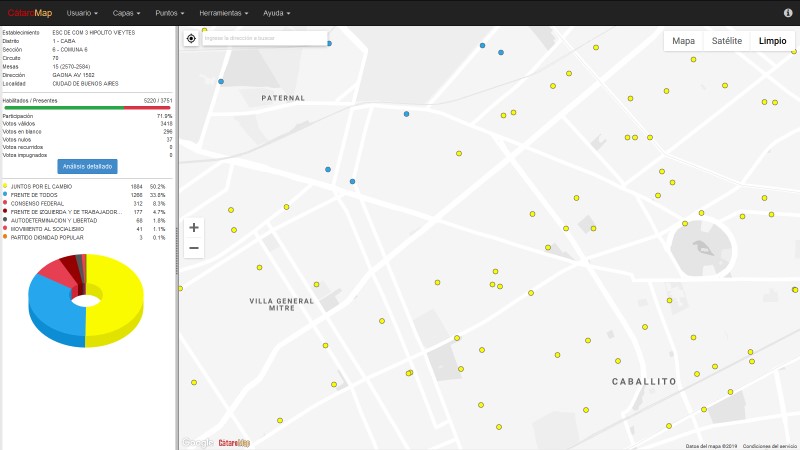The width and height of the screenshot is (800, 450).
Task: Select the FRENTE DE IZQUIERDA Y DE TRABAJADOR row
Action: click(87, 212)
